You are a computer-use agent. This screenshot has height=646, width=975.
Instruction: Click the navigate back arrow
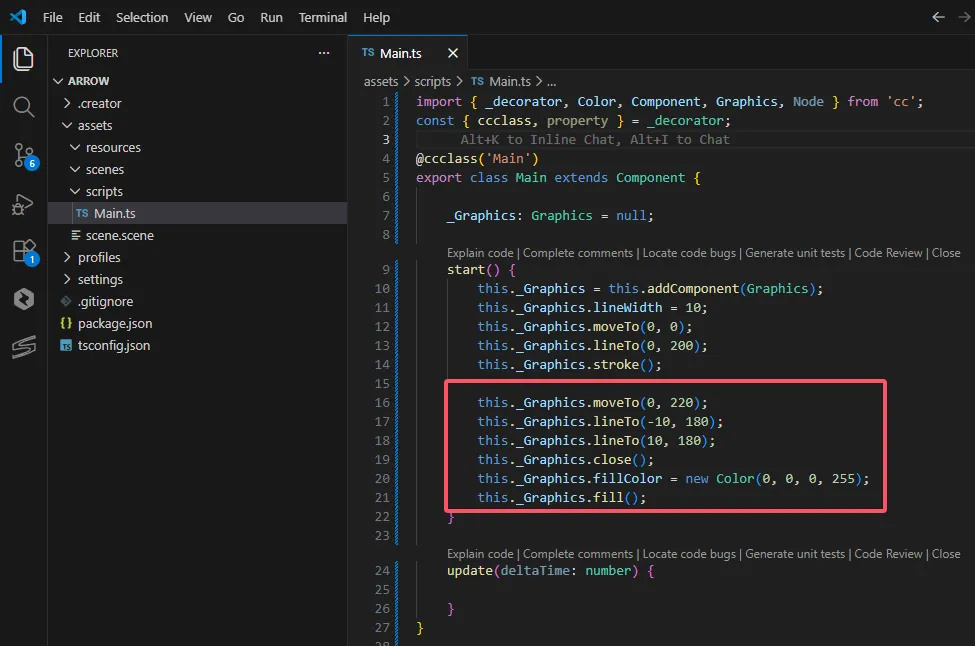tap(938, 17)
